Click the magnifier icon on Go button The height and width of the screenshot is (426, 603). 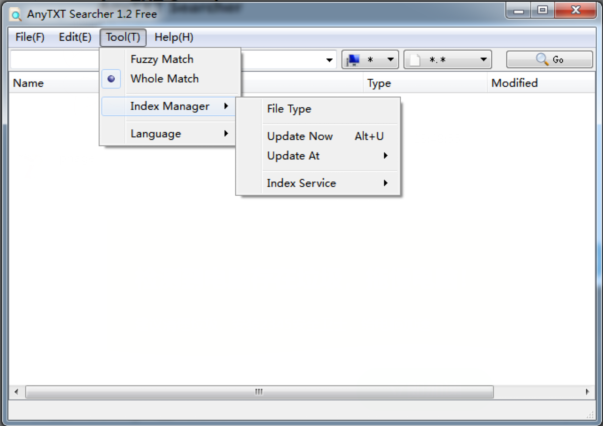point(542,59)
